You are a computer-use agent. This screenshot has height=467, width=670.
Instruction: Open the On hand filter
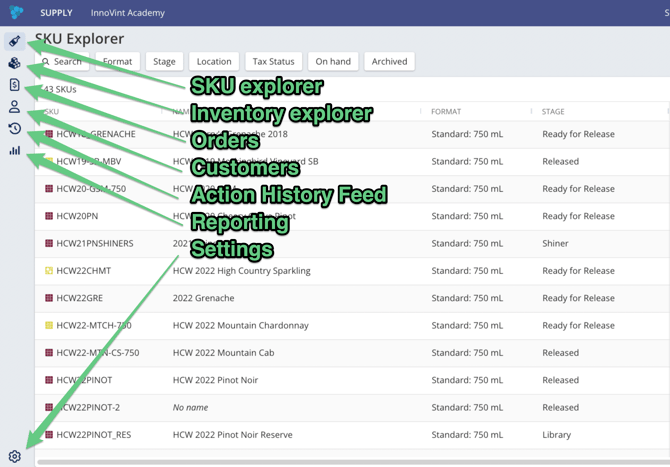point(333,62)
